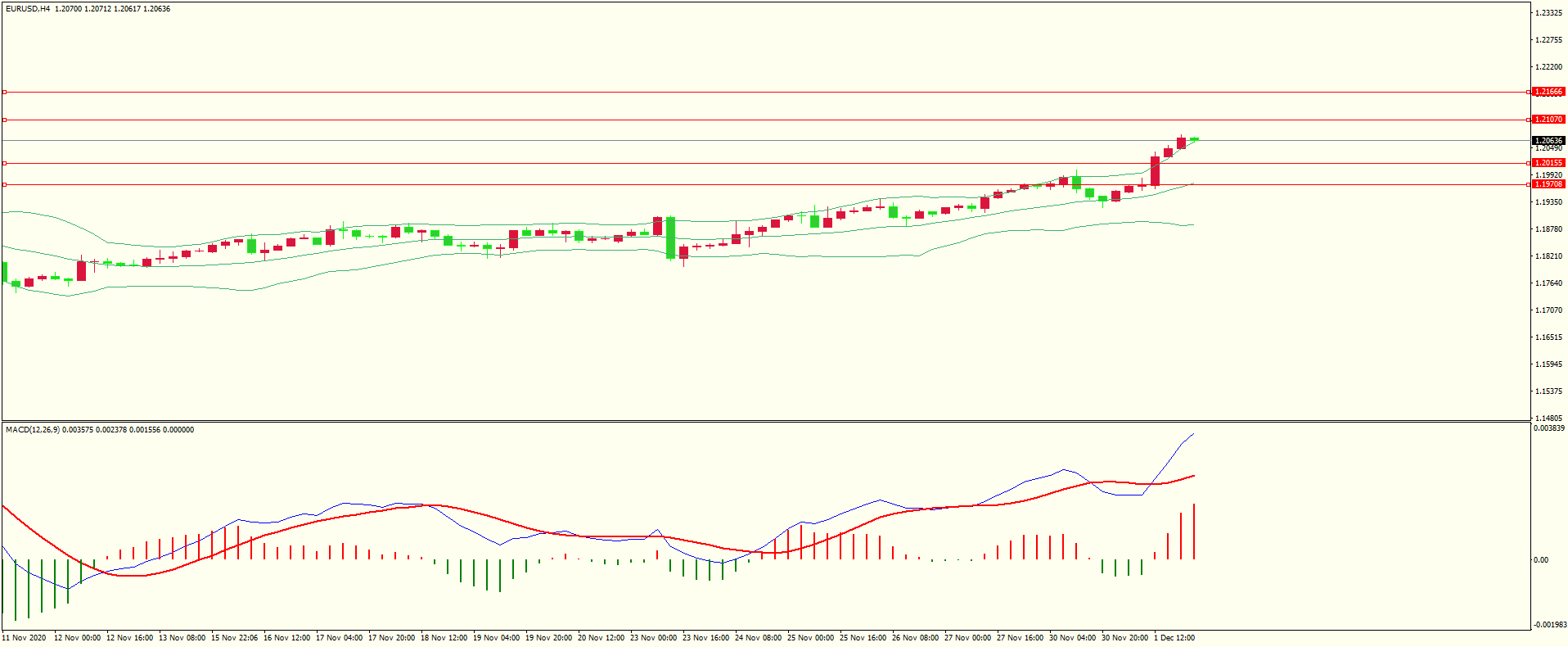Click the longest green MACD histogram bar

tap(16, 590)
